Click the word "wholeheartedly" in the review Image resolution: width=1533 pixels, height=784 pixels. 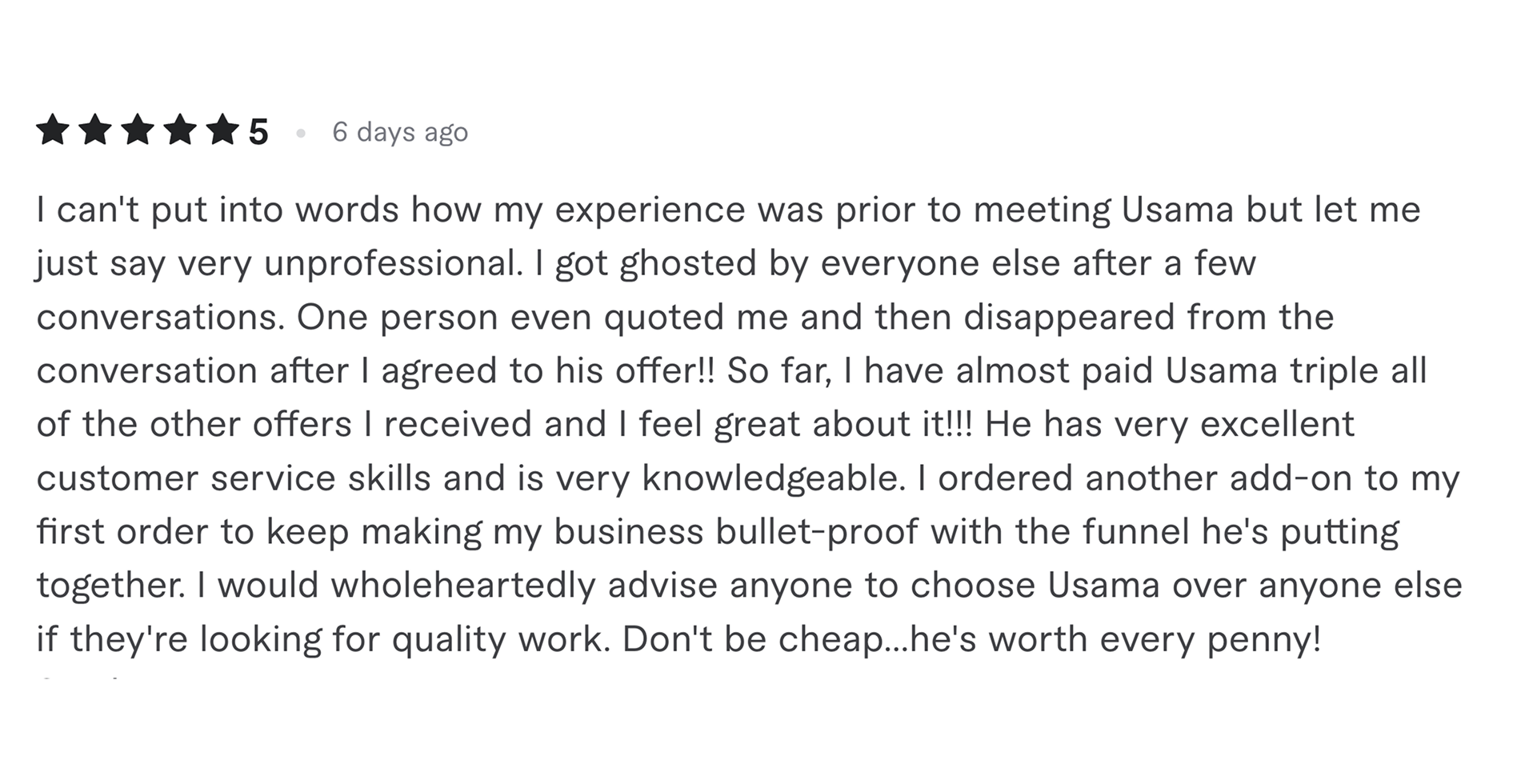463,586
